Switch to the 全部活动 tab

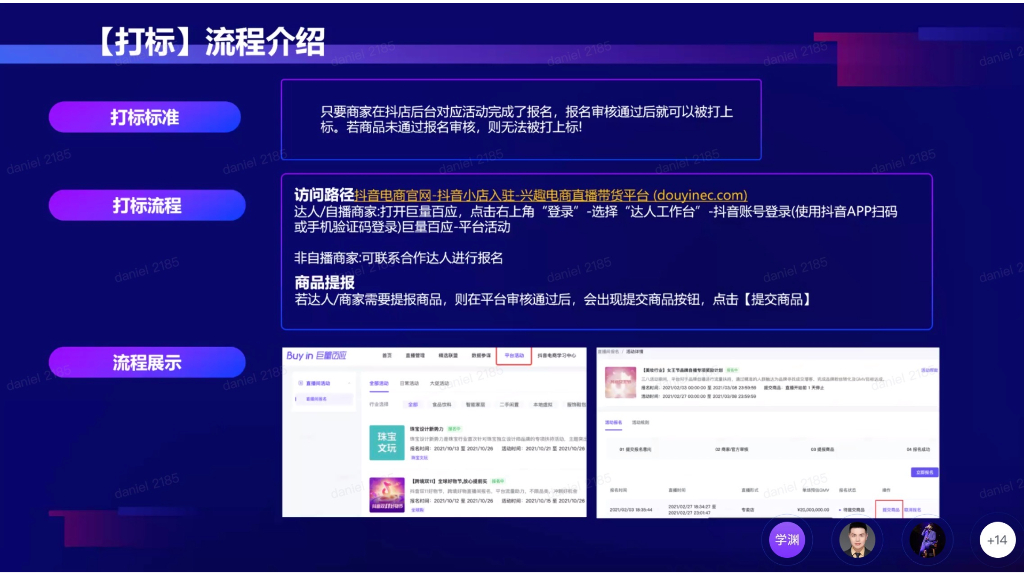point(379,383)
